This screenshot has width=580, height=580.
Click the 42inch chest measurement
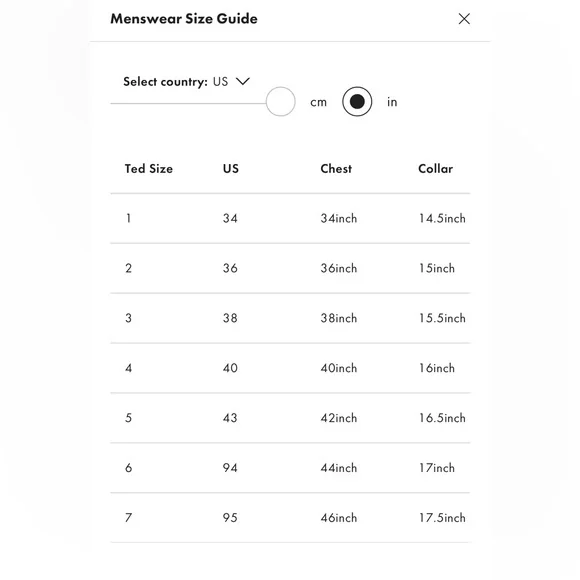click(x=339, y=418)
